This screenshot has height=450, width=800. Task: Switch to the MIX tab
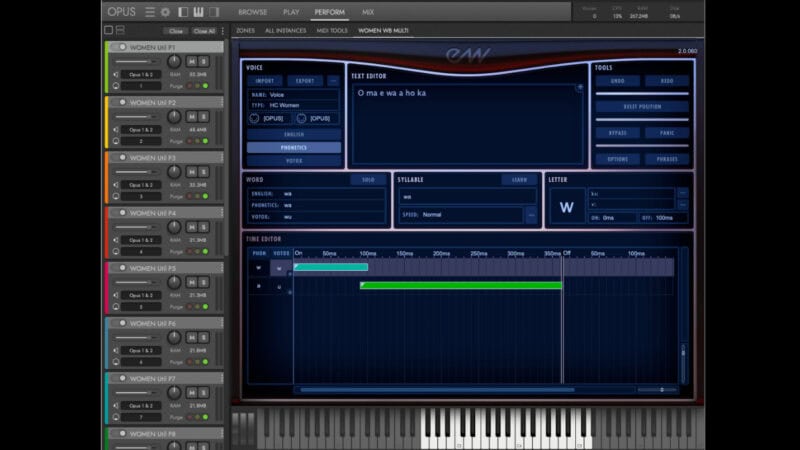point(367,12)
